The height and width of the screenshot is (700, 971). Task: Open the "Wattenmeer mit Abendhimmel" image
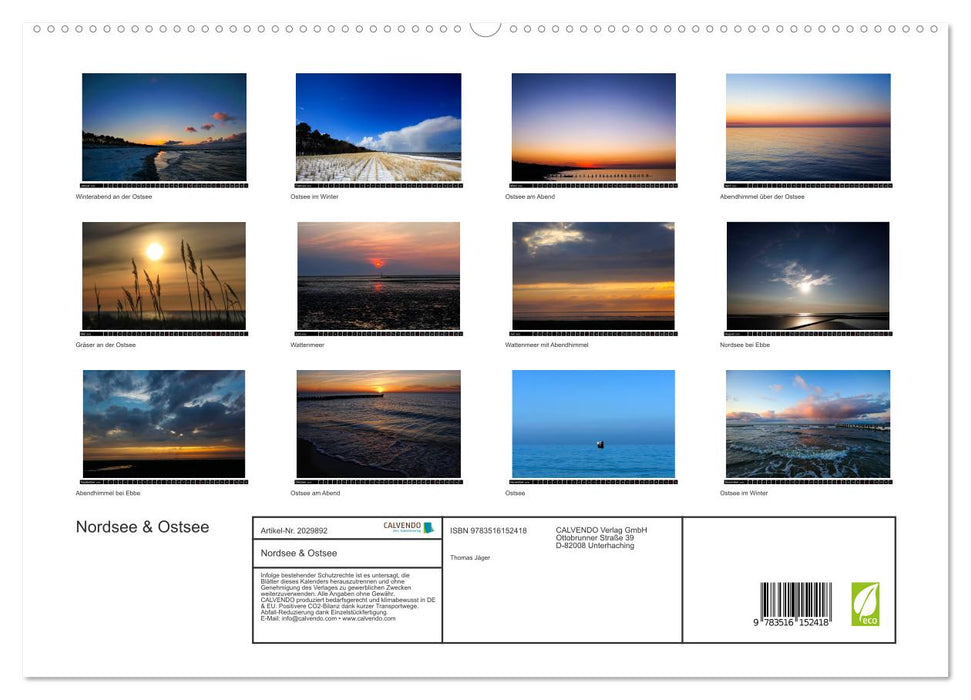[x=593, y=274]
